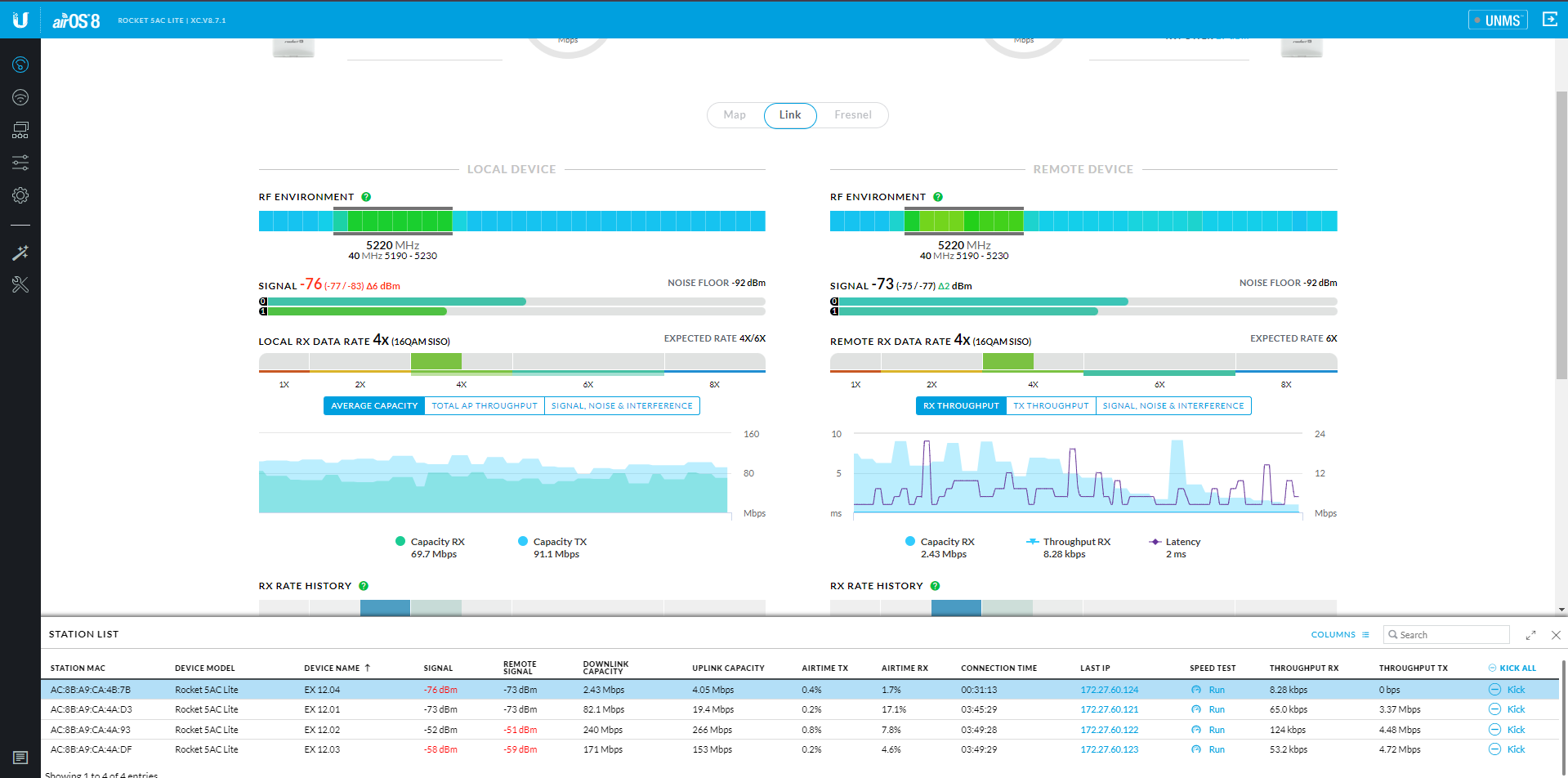Open the log panel icon in sidebar

click(20, 758)
